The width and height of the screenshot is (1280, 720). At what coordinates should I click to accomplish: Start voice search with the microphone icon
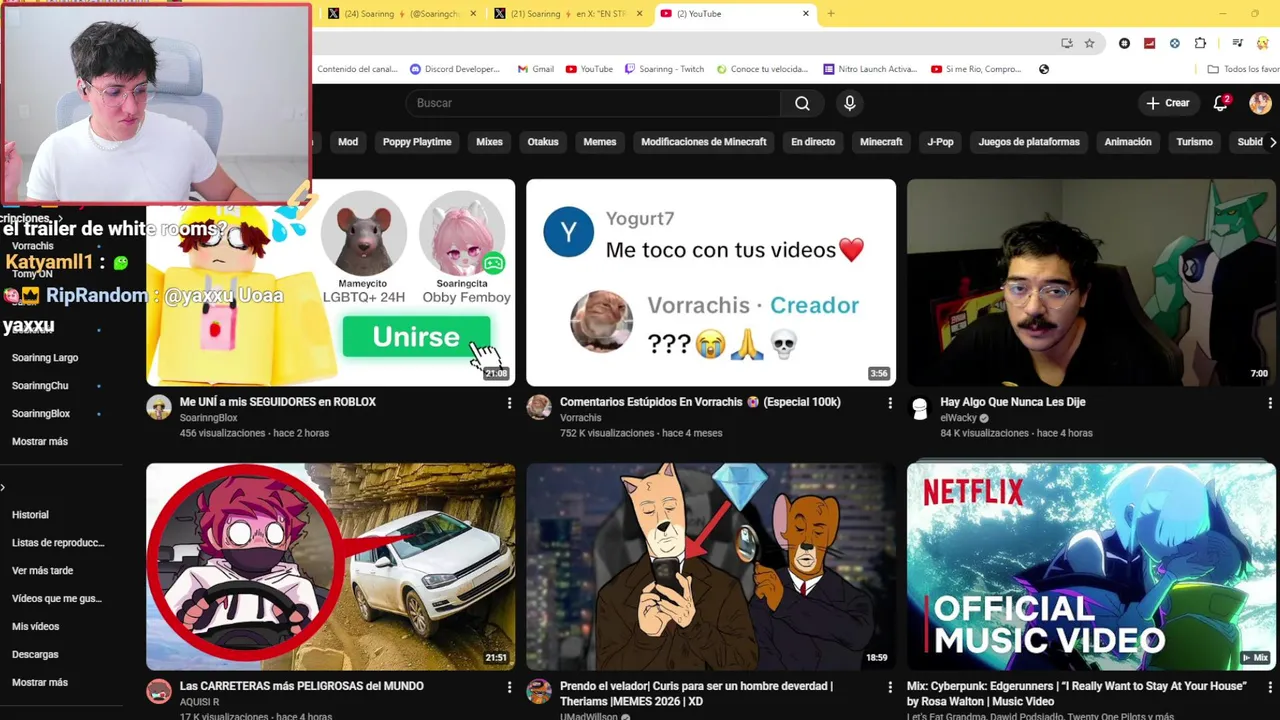pyautogui.click(x=850, y=103)
